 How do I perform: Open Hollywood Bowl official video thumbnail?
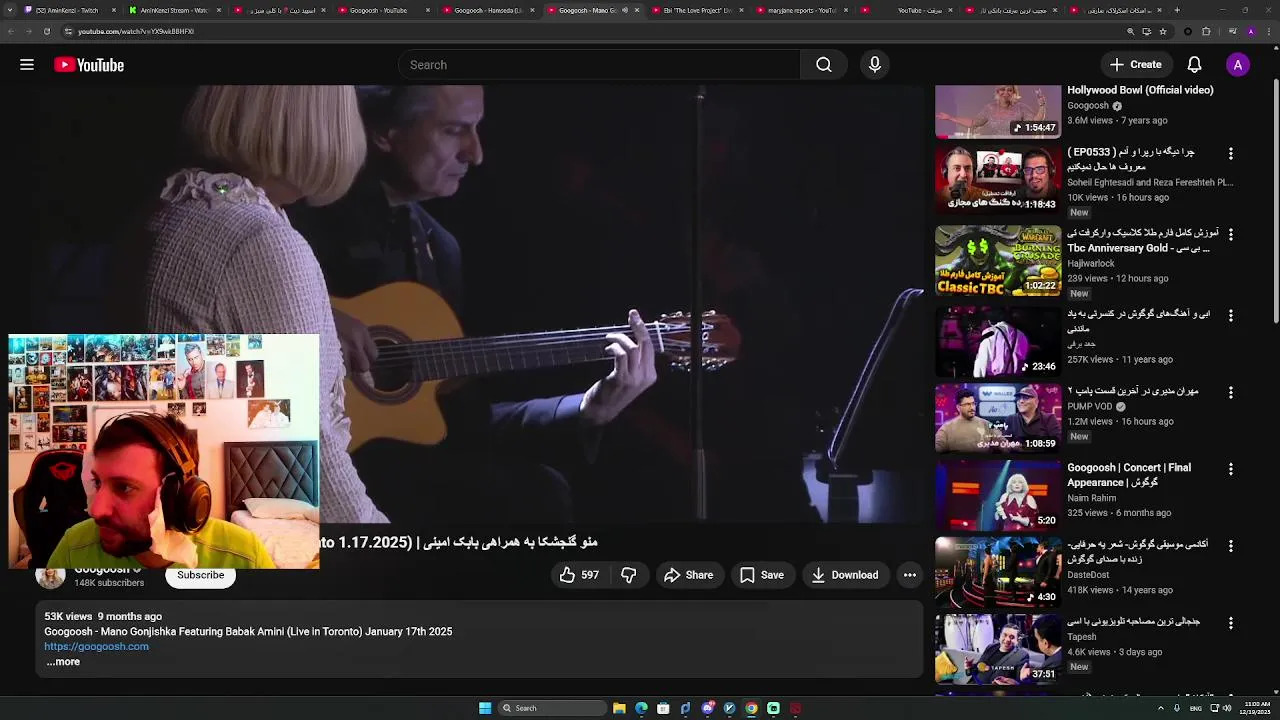pos(998,111)
